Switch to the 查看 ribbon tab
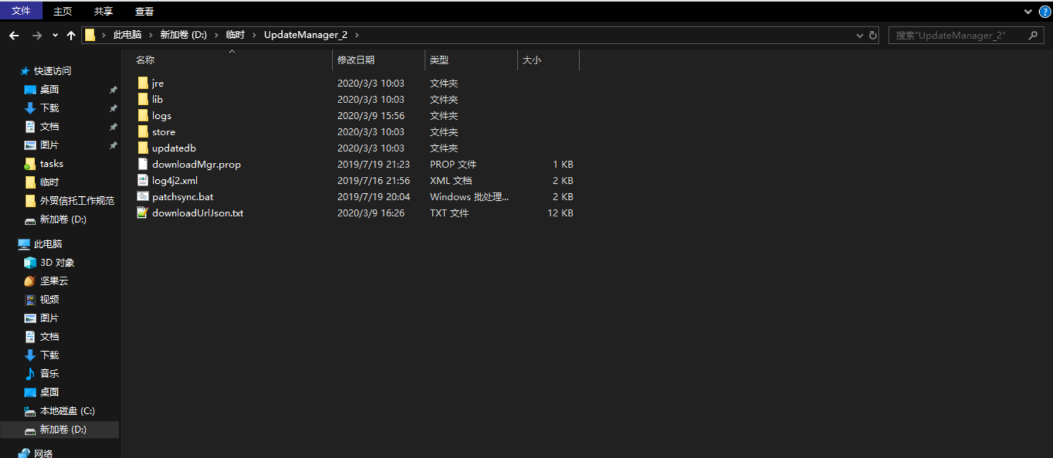This screenshot has height=458, width=1053. pos(145,11)
